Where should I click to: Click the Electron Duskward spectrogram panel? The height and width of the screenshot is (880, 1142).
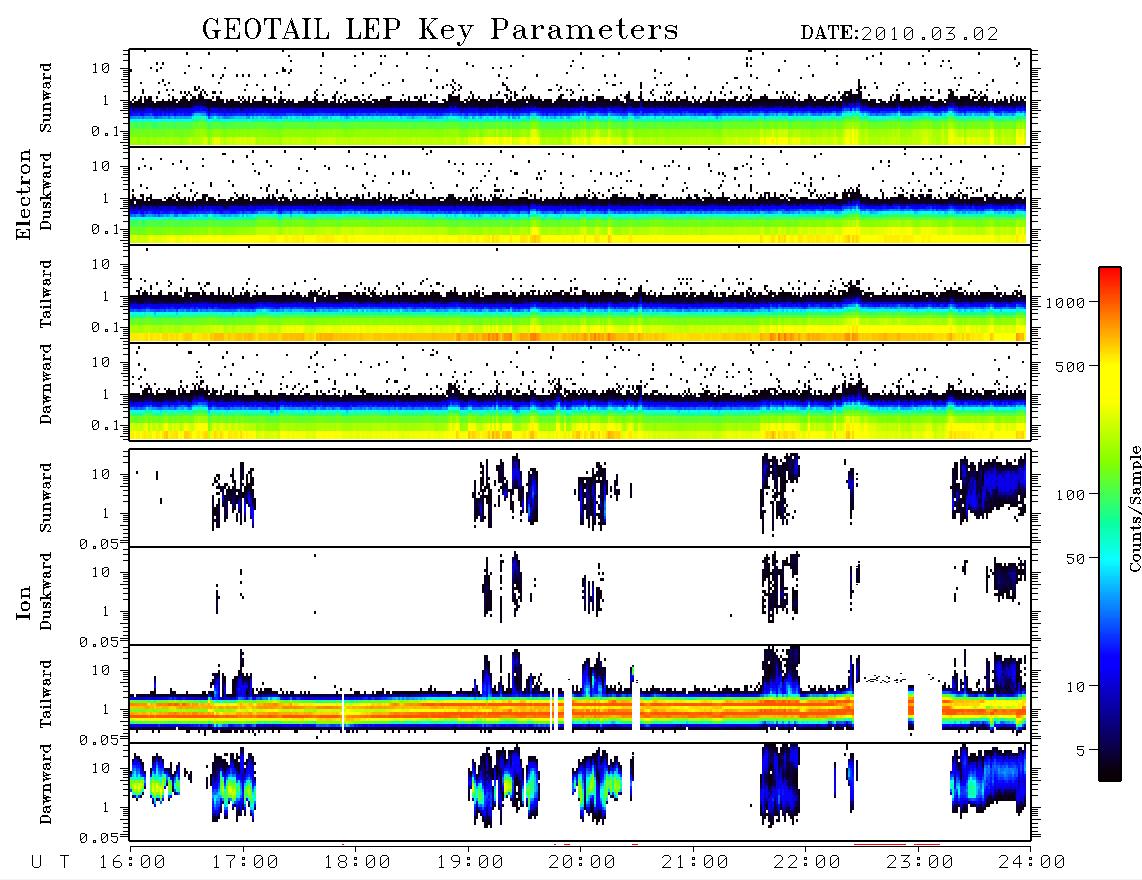[580, 195]
